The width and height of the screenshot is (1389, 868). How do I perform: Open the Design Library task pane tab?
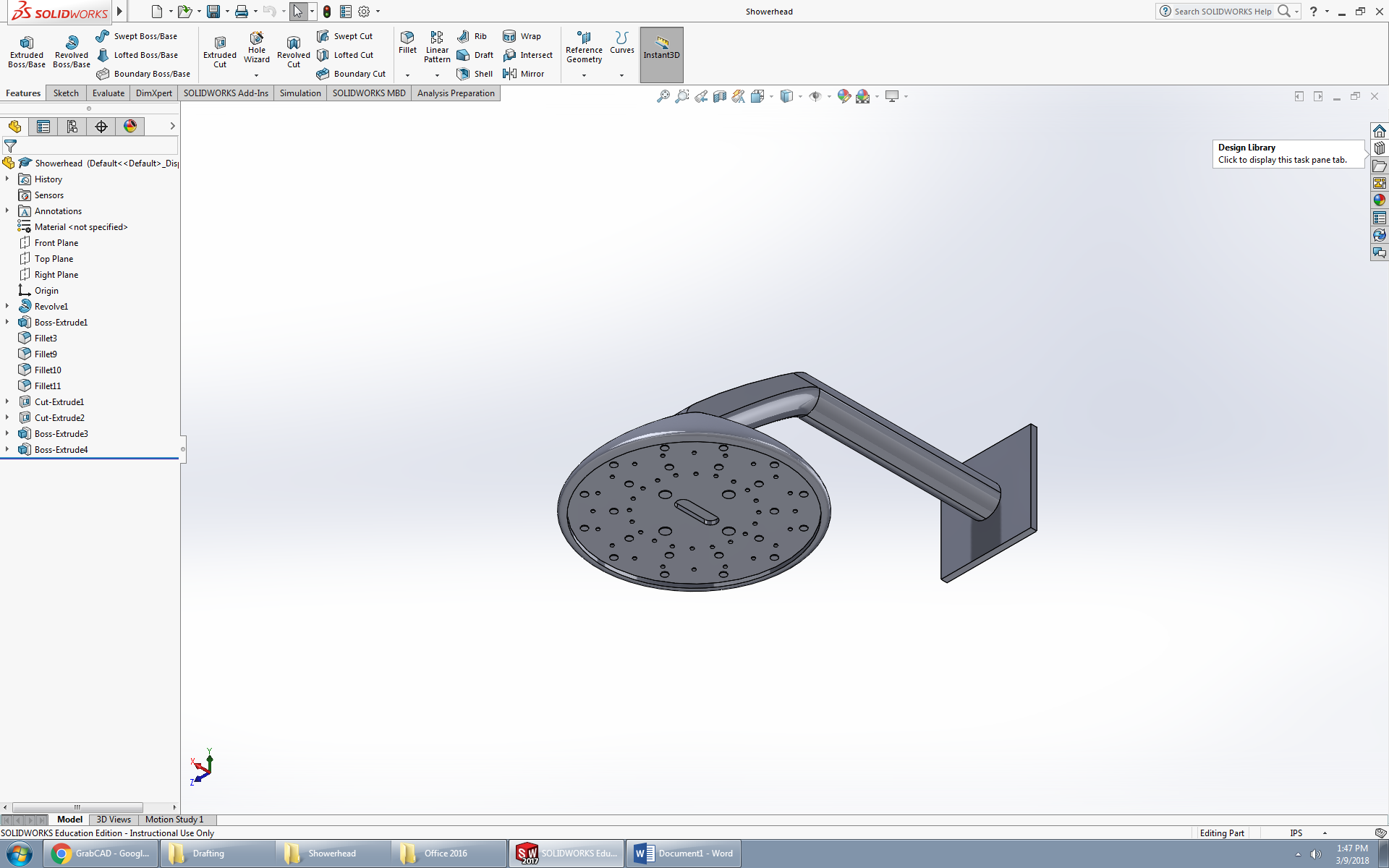(1380, 148)
